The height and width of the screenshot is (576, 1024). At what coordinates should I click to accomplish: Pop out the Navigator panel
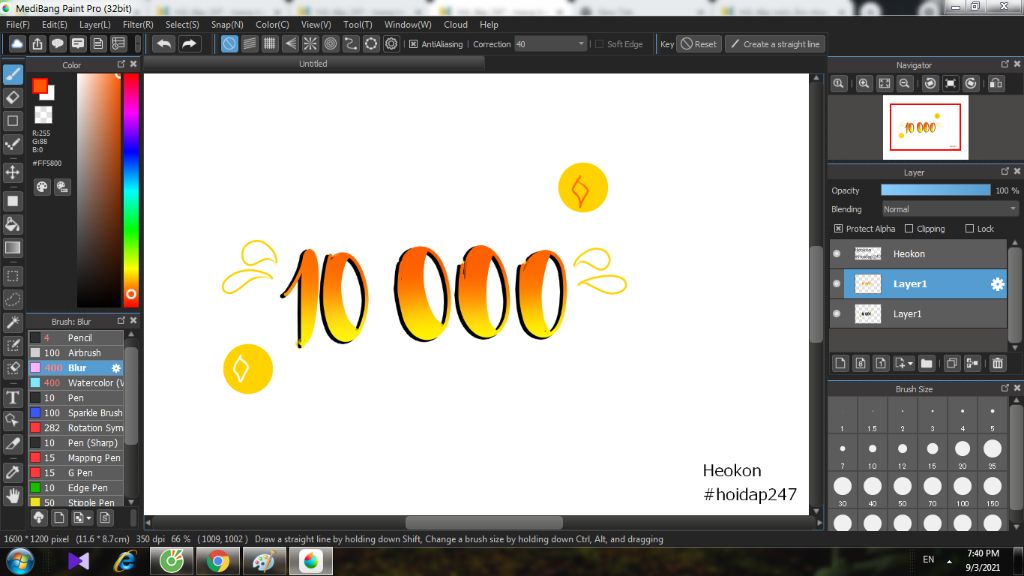1004,64
